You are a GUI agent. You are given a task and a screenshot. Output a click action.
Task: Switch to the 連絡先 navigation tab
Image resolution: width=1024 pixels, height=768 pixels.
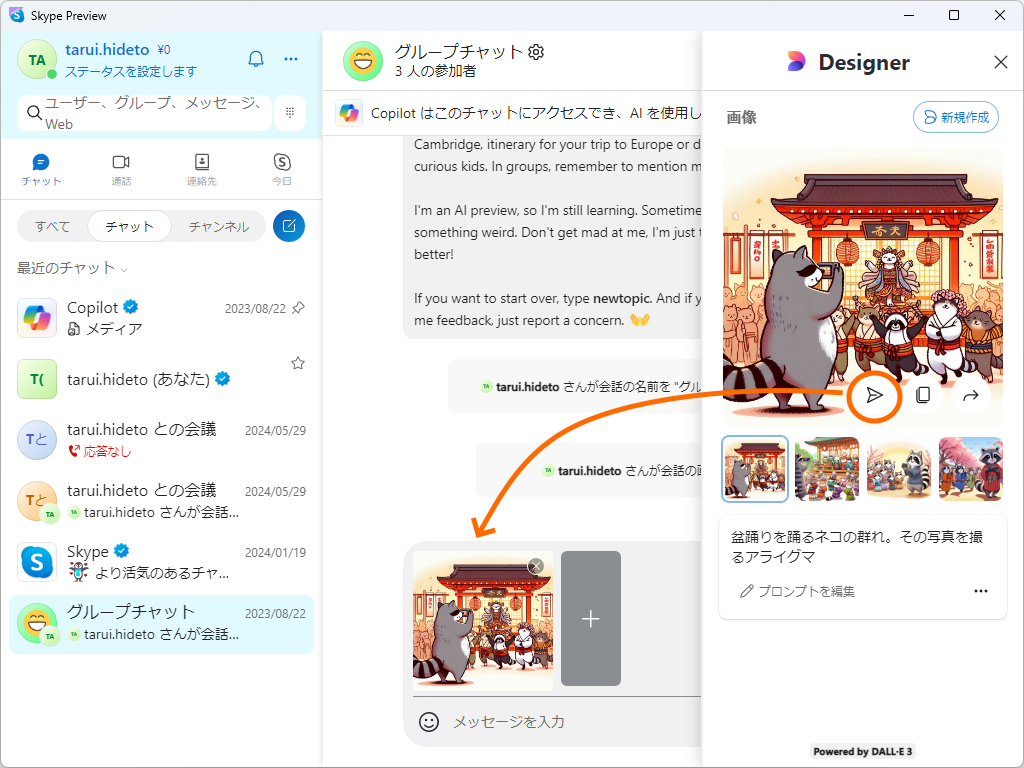(202, 170)
